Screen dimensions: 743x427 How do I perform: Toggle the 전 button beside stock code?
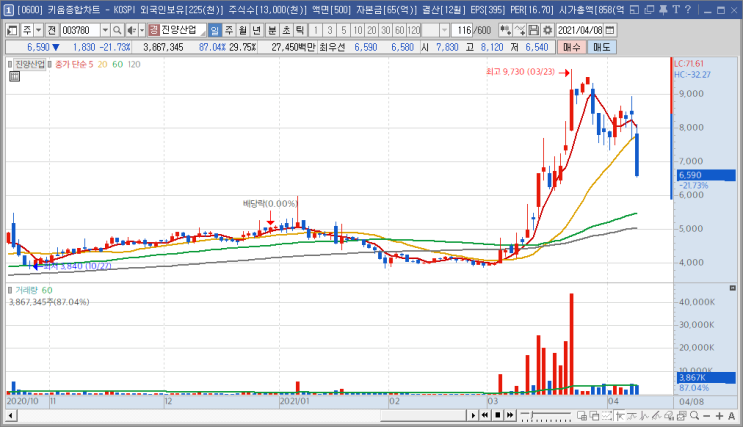click(52, 30)
